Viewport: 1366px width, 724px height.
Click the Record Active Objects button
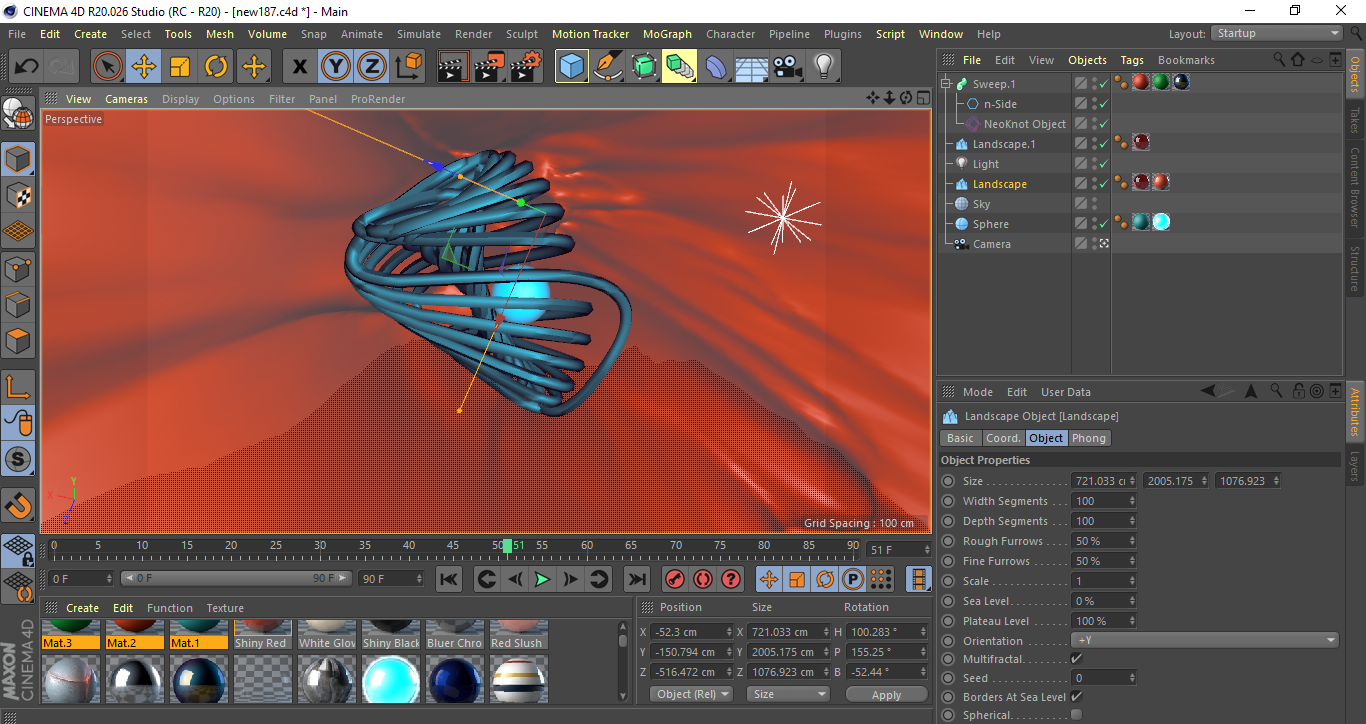coord(675,579)
